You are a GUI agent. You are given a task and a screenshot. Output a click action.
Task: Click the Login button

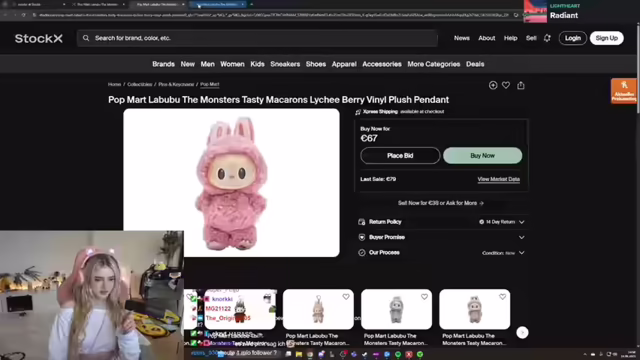coord(573,38)
